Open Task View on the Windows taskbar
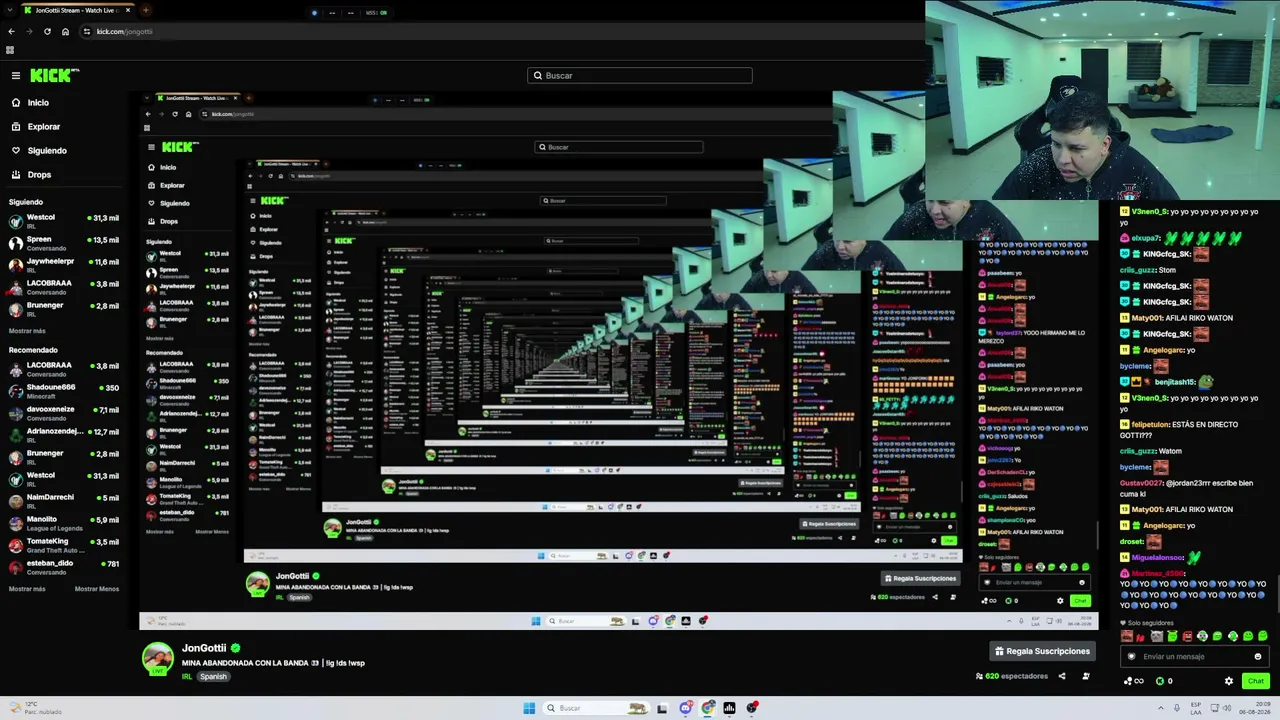Viewport: 1280px width, 720px height. 662,708
